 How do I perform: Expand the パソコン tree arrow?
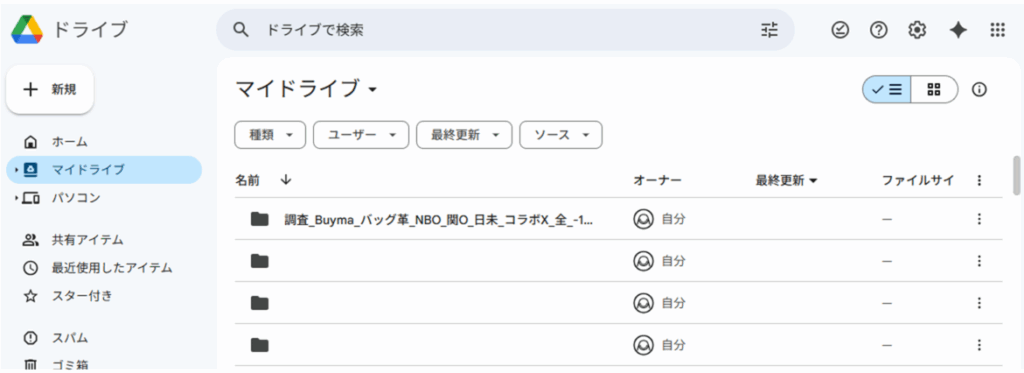tap(16, 197)
